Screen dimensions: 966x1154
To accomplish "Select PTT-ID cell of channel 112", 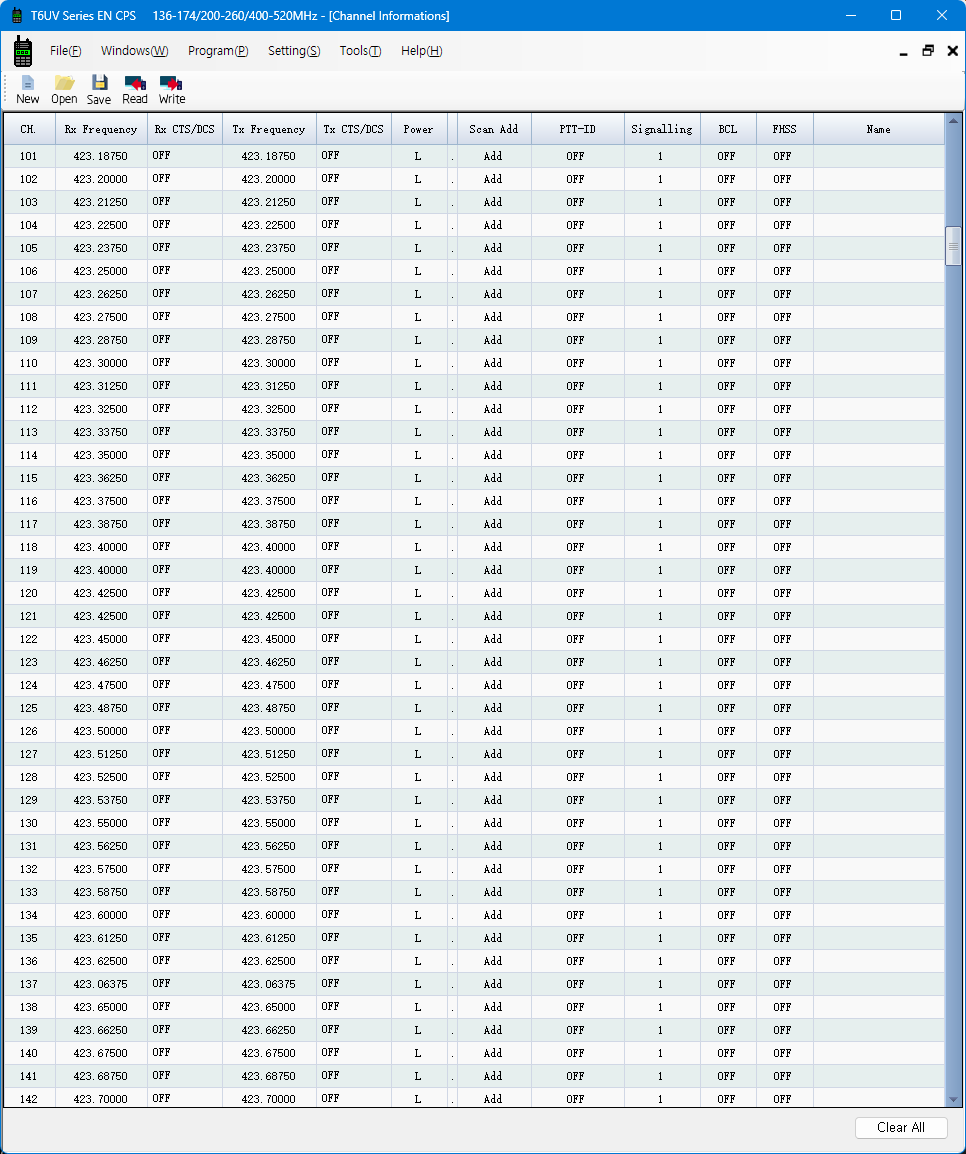I will (x=578, y=409).
